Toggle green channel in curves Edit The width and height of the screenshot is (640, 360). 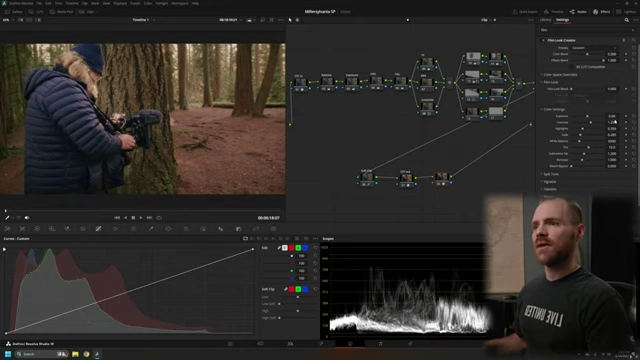298,248
